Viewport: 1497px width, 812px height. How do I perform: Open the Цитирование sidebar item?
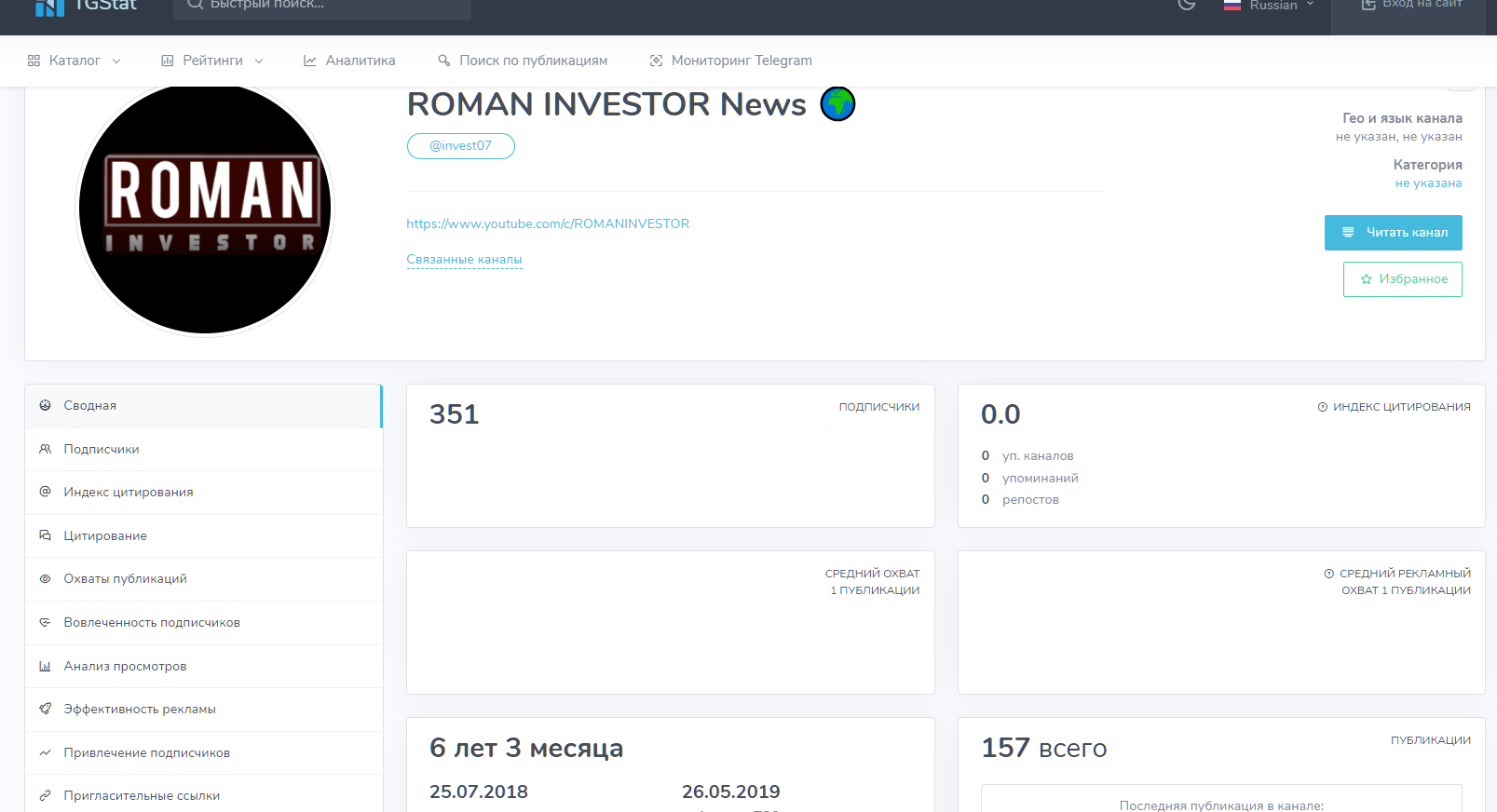point(203,536)
